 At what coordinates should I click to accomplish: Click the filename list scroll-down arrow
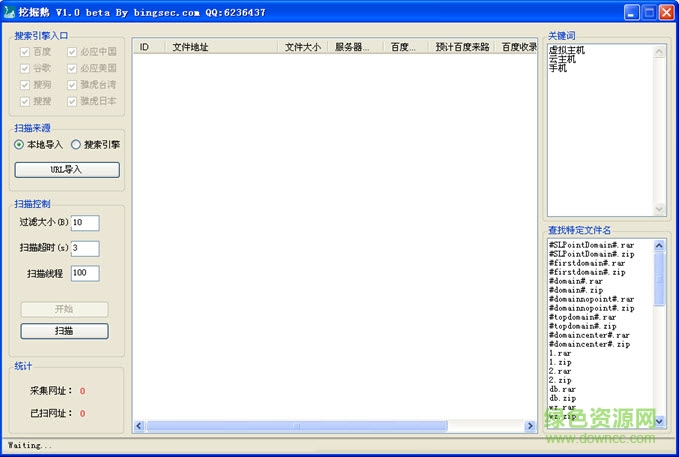(x=659, y=421)
